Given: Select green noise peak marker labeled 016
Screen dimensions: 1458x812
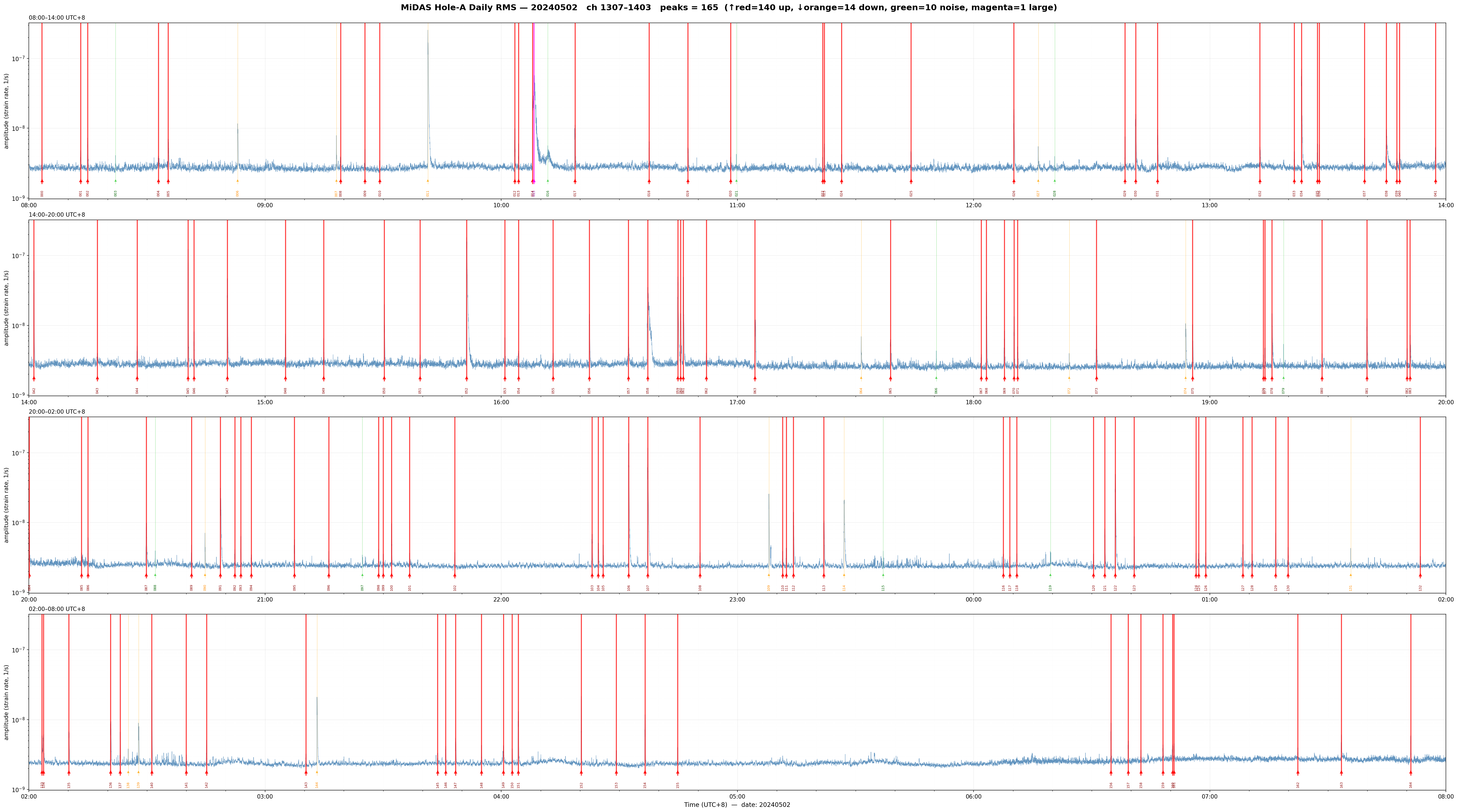Looking at the screenshot, I should coord(548,181).
